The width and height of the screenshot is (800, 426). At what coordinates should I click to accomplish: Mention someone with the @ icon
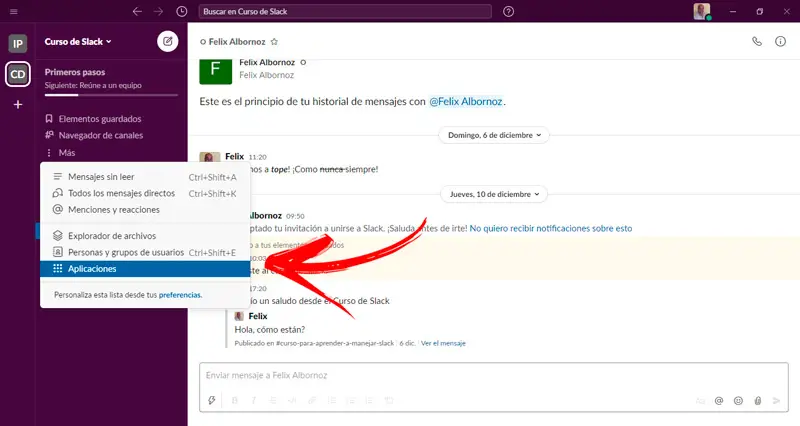(x=719, y=400)
